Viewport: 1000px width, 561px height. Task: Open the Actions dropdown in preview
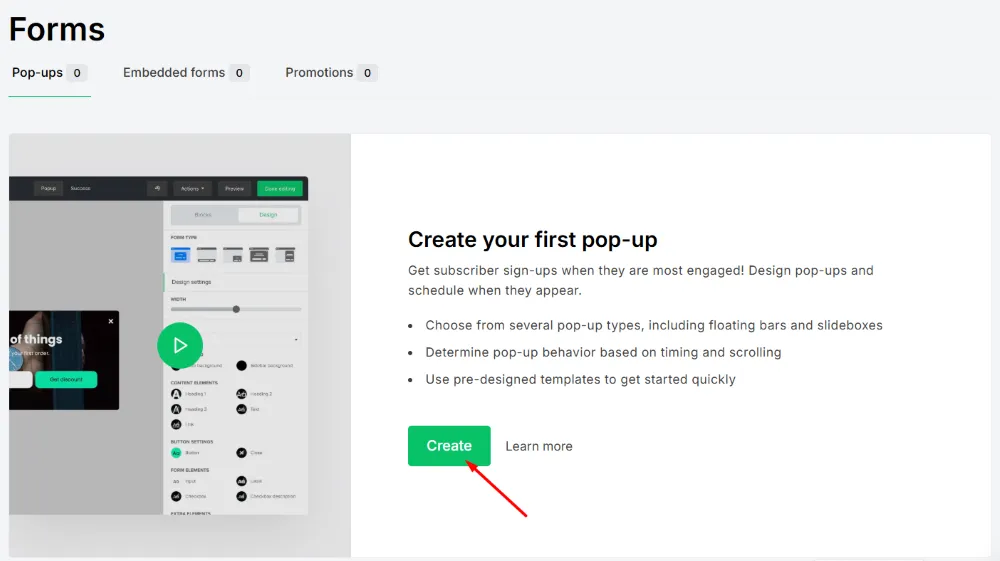click(192, 188)
